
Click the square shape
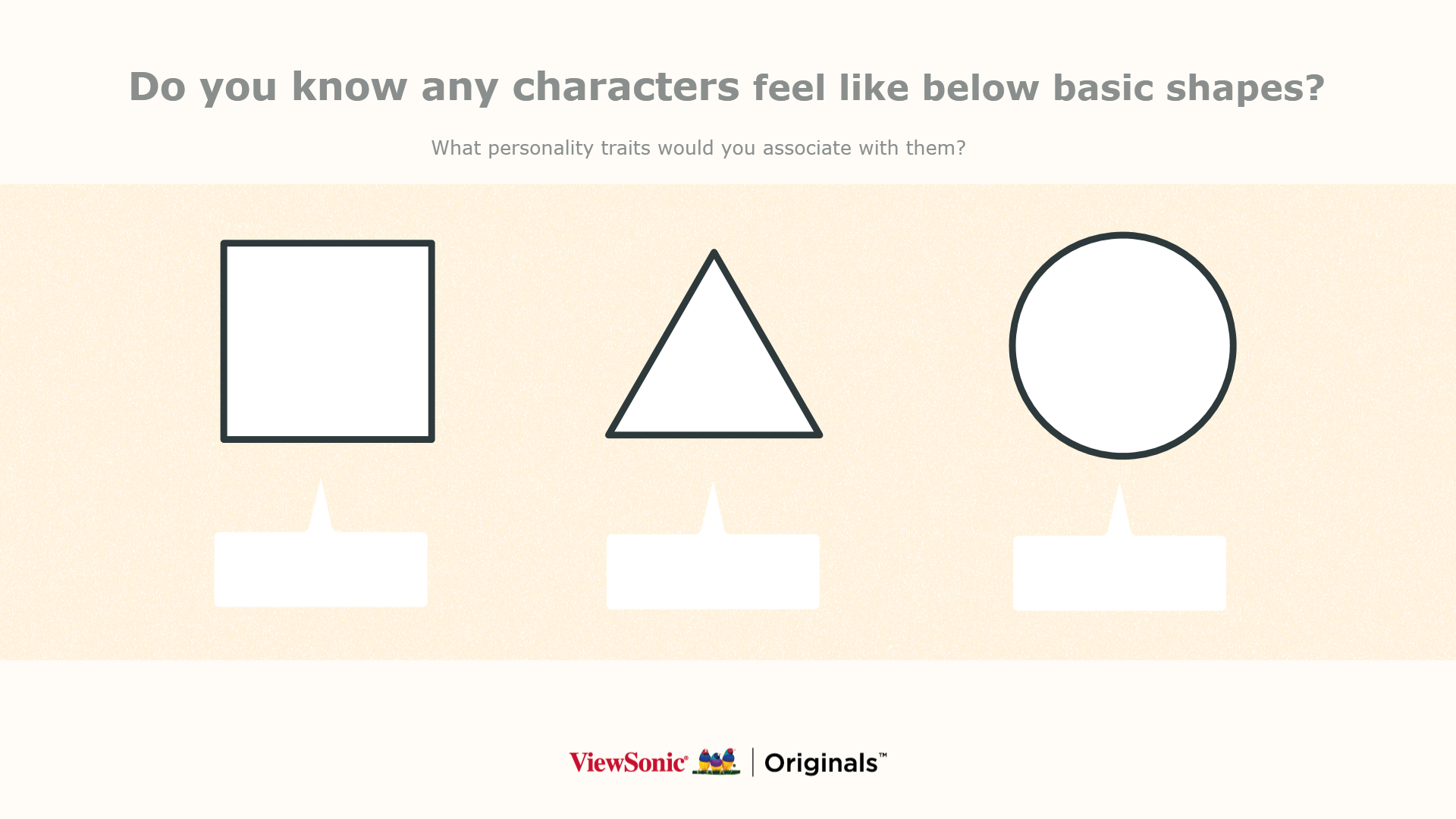pos(328,341)
